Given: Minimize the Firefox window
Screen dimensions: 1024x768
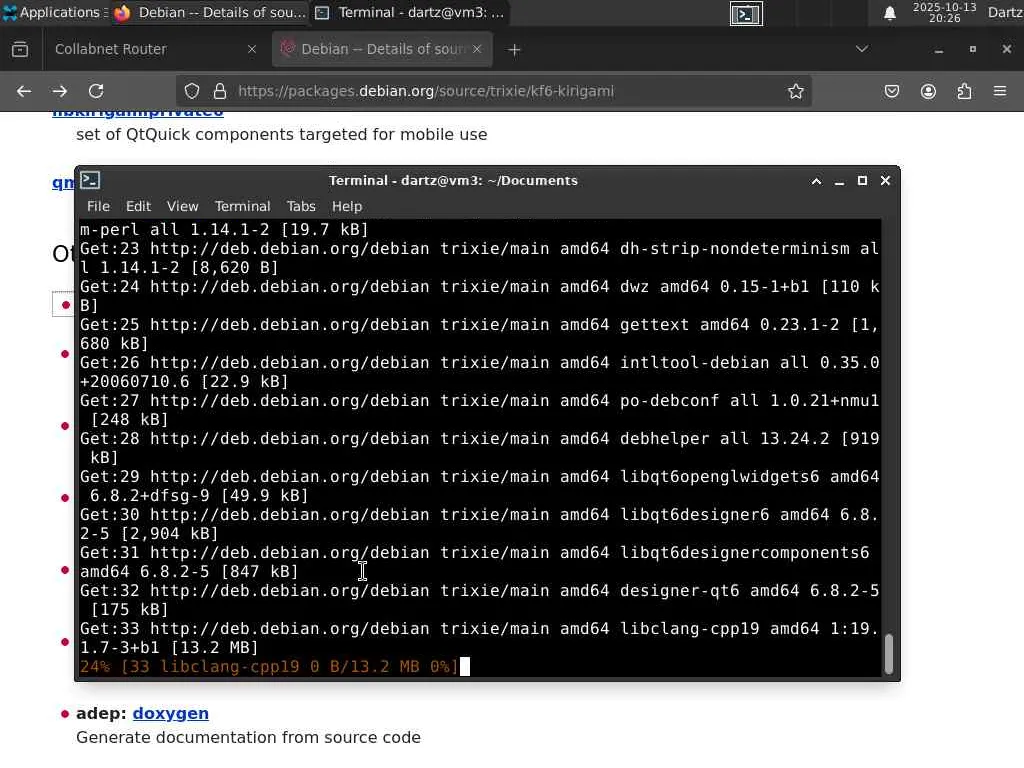Looking at the screenshot, I should (938, 50).
